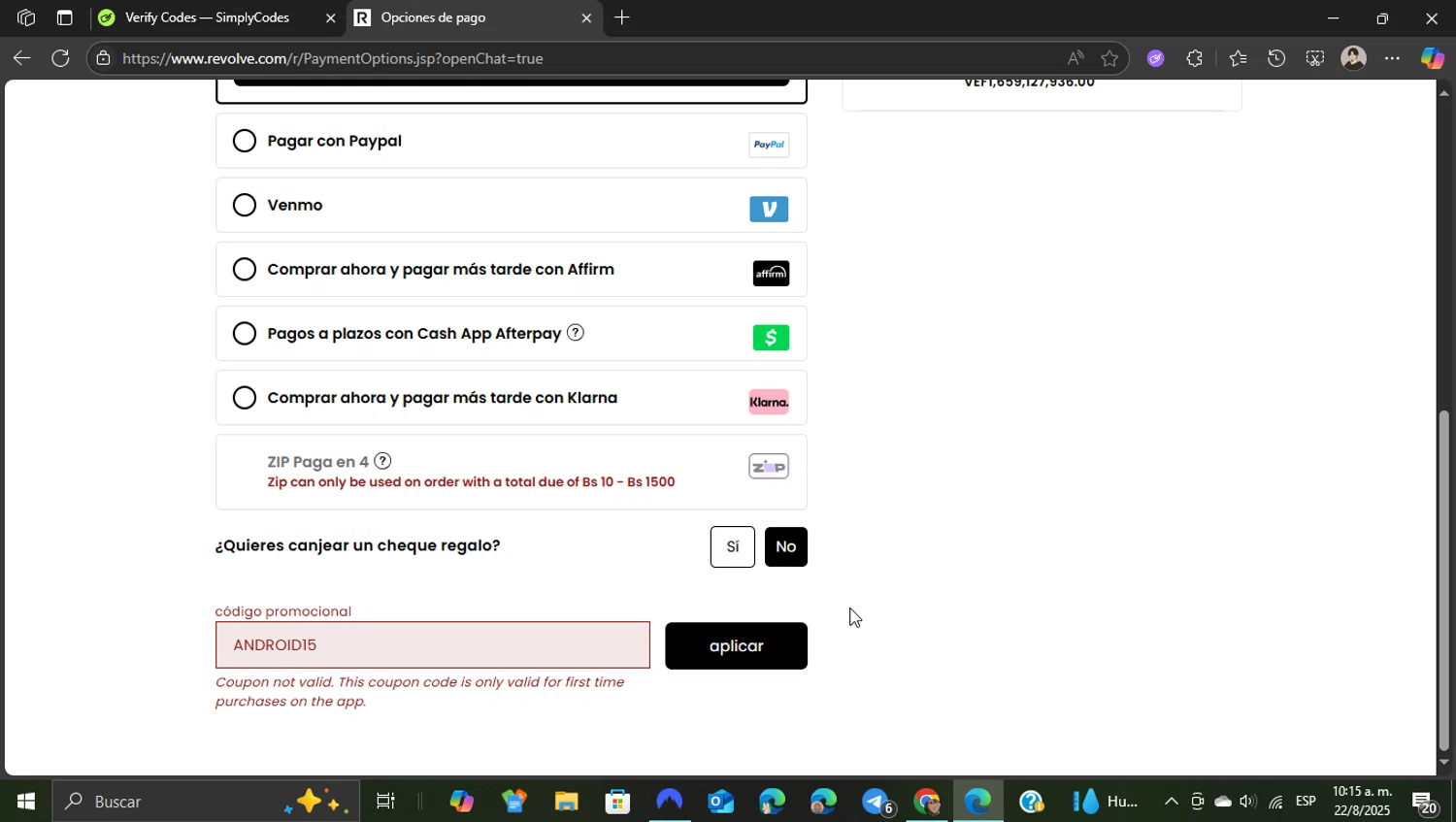Click the "Coupon not valid" error message
Screen dimensions: 1456x822
419,692
